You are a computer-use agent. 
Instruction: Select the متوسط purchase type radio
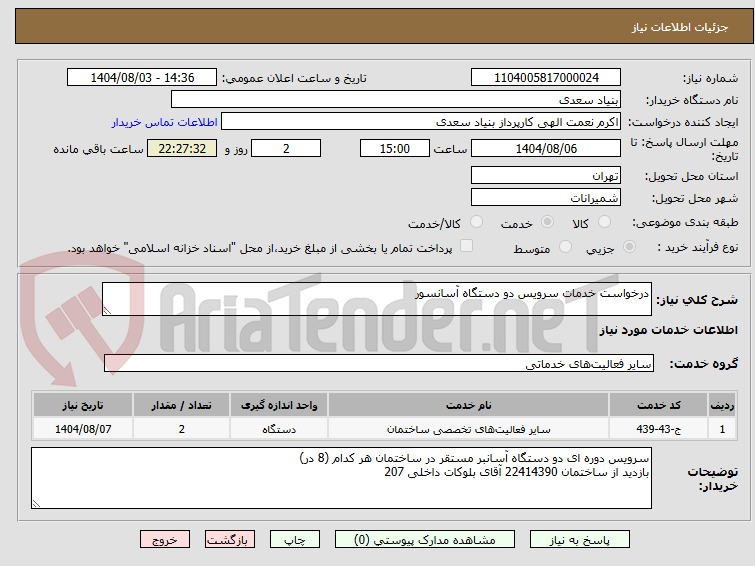pyautogui.click(x=565, y=247)
